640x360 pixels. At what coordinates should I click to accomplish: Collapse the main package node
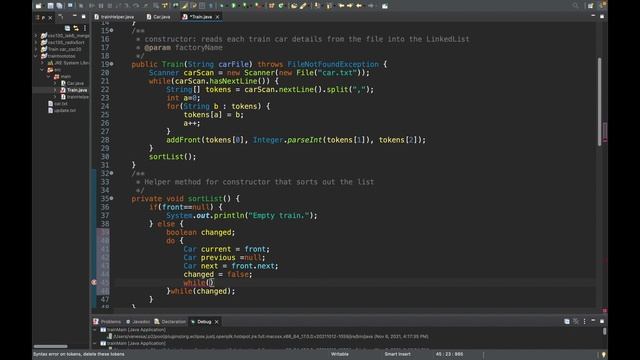[x=49, y=76]
